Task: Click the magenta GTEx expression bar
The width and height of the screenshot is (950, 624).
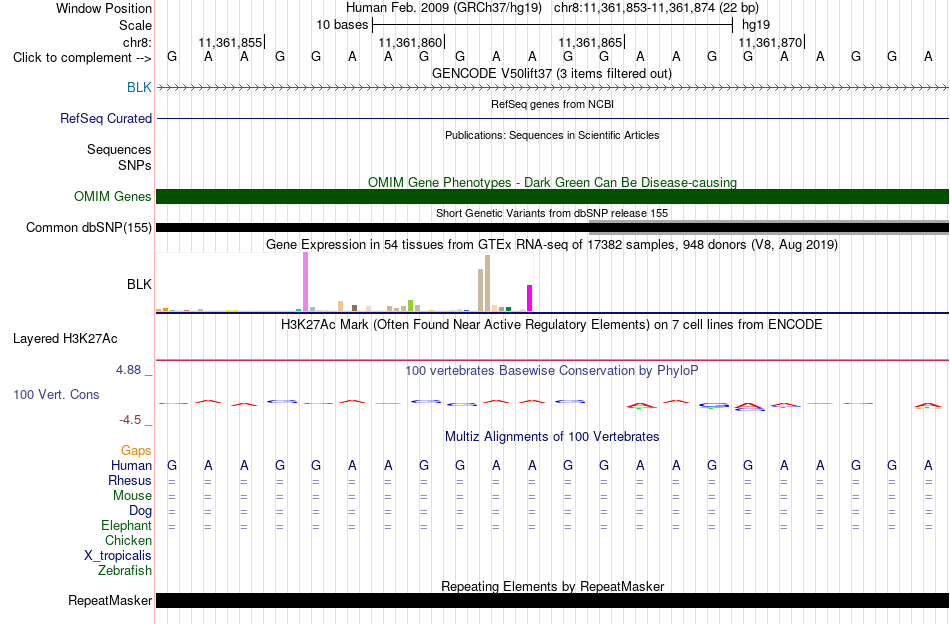Action: point(530,298)
